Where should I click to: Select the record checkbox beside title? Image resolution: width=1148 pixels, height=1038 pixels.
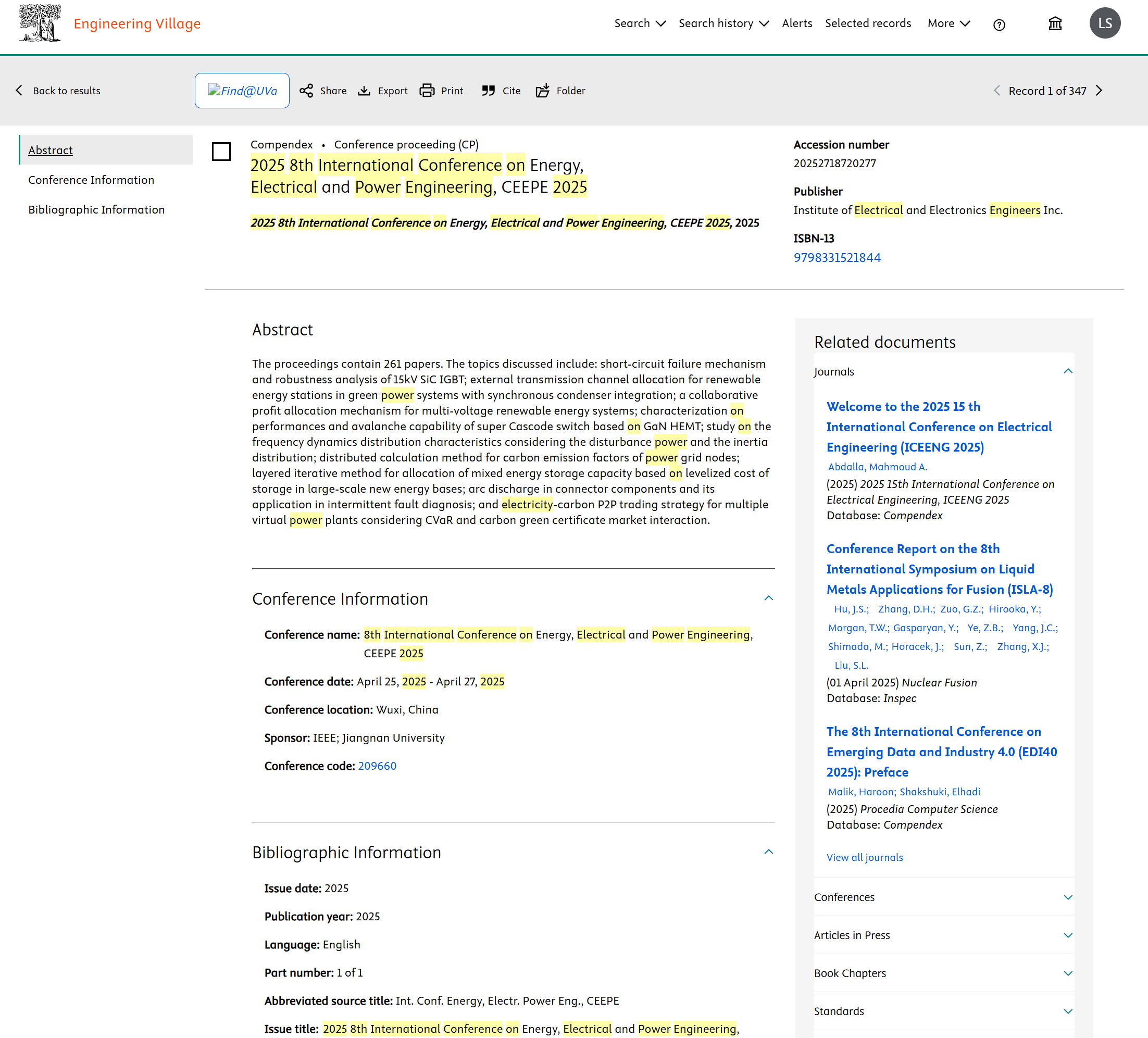[221, 152]
